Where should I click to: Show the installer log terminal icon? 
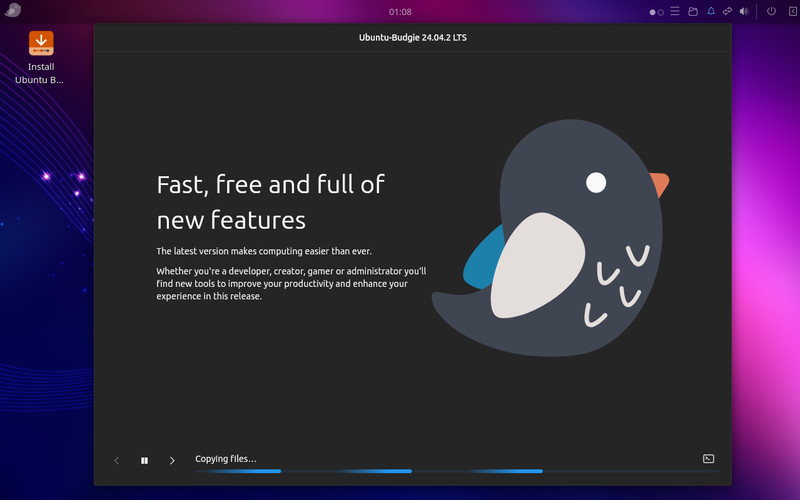[709, 459]
